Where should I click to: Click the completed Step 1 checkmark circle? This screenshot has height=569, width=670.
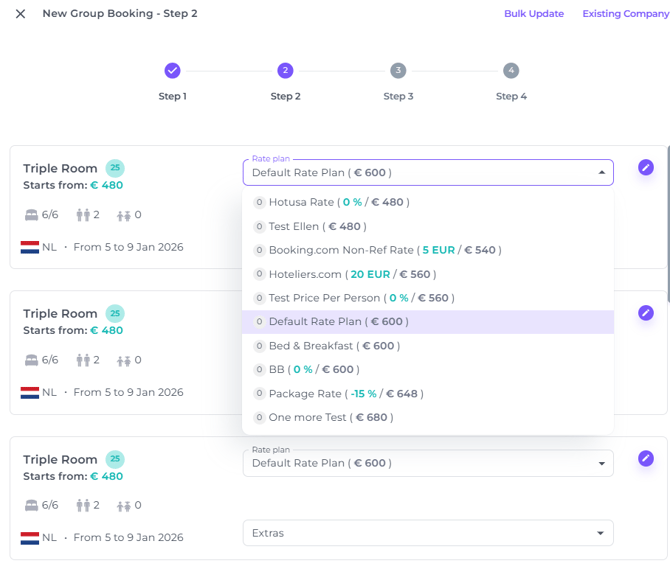pyautogui.click(x=172, y=71)
